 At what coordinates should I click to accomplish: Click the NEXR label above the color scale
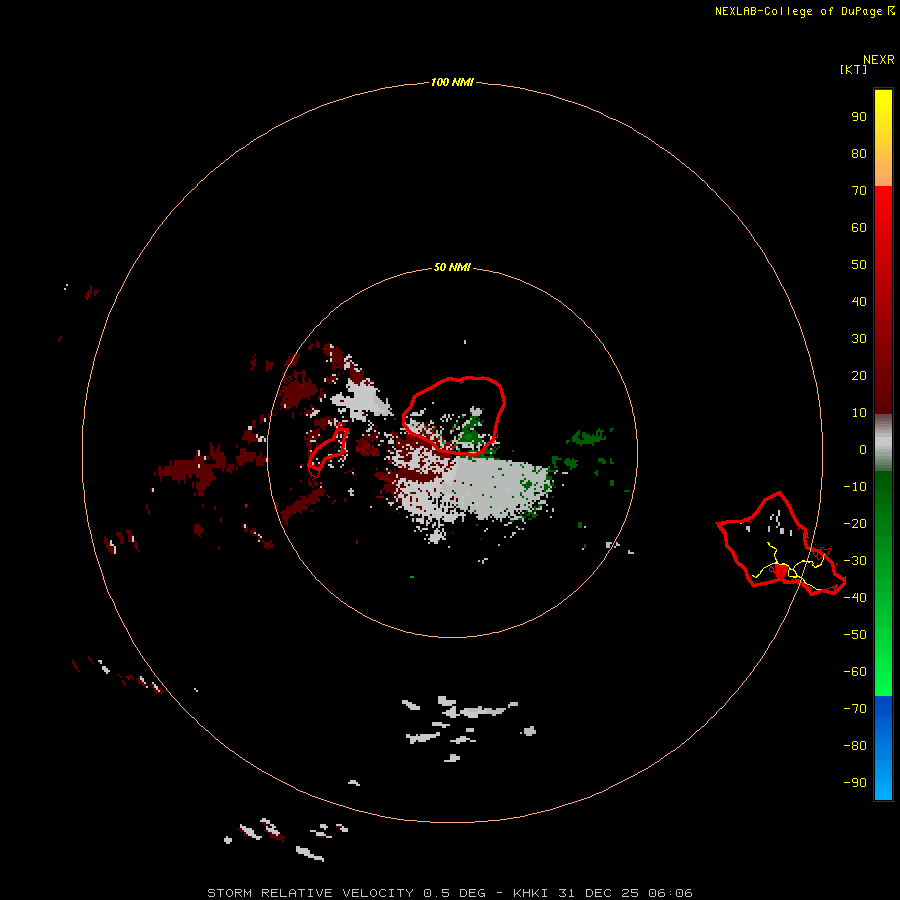point(879,60)
